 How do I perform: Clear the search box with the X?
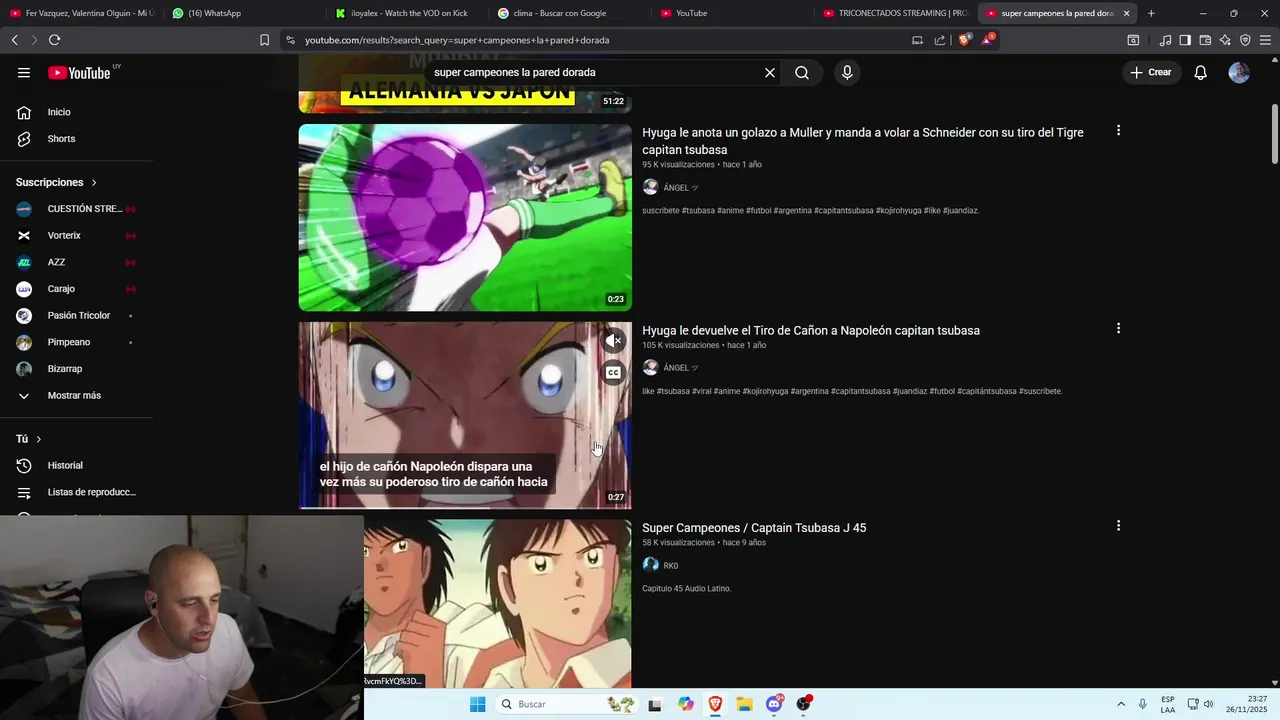pyautogui.click(x=770, y=72)
